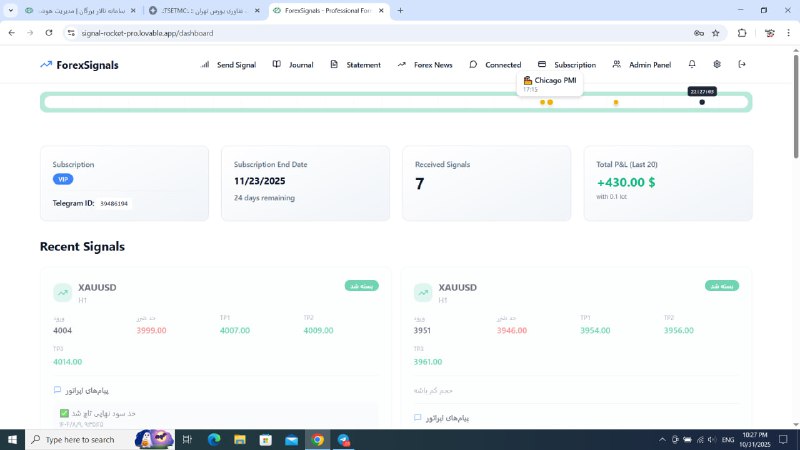Open the Admin Panel
The image size is (800, 450).
pyautogui.click(x=641, y=65)
